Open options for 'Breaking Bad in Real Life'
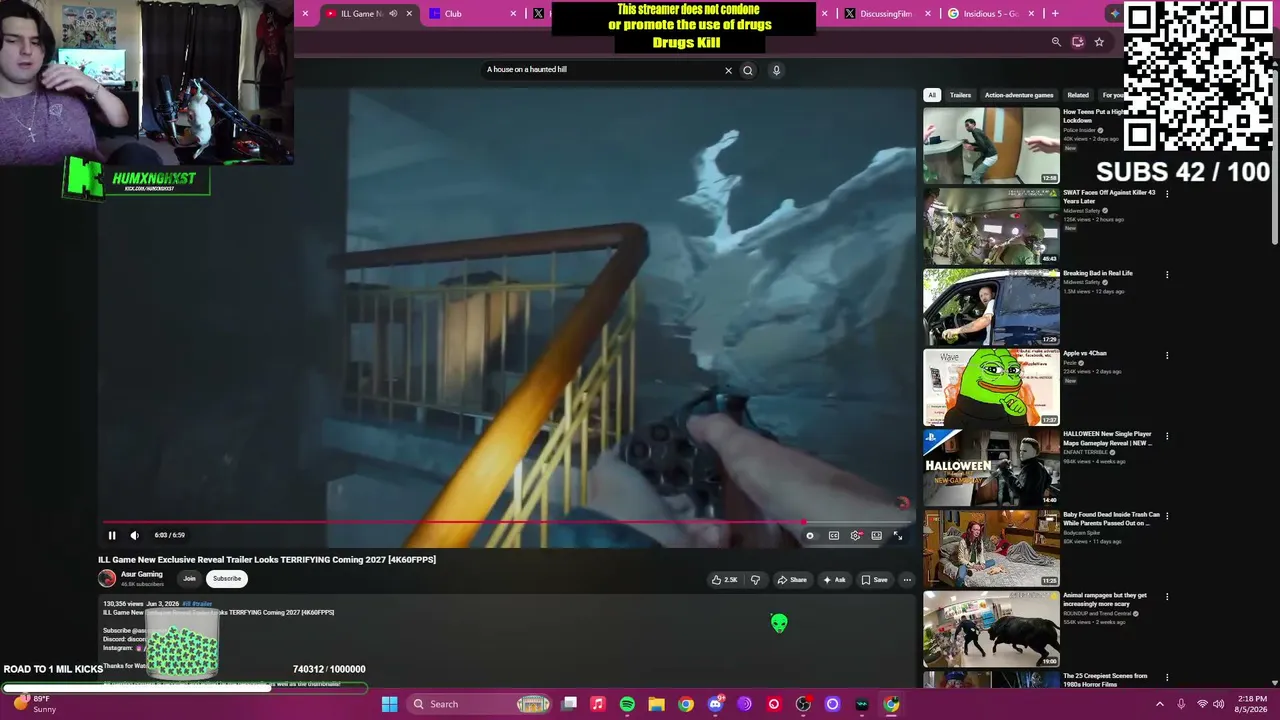Image resolution: width=1280 pixels, height=720 pixels. (1167, 275)
